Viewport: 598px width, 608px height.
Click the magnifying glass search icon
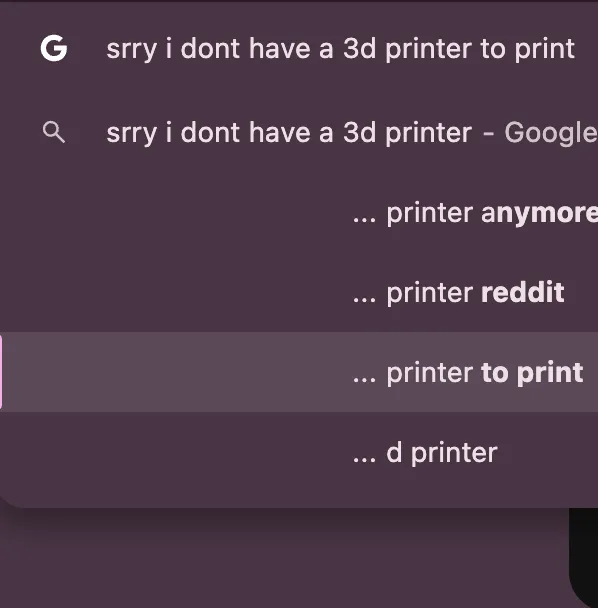pos(54,132)
